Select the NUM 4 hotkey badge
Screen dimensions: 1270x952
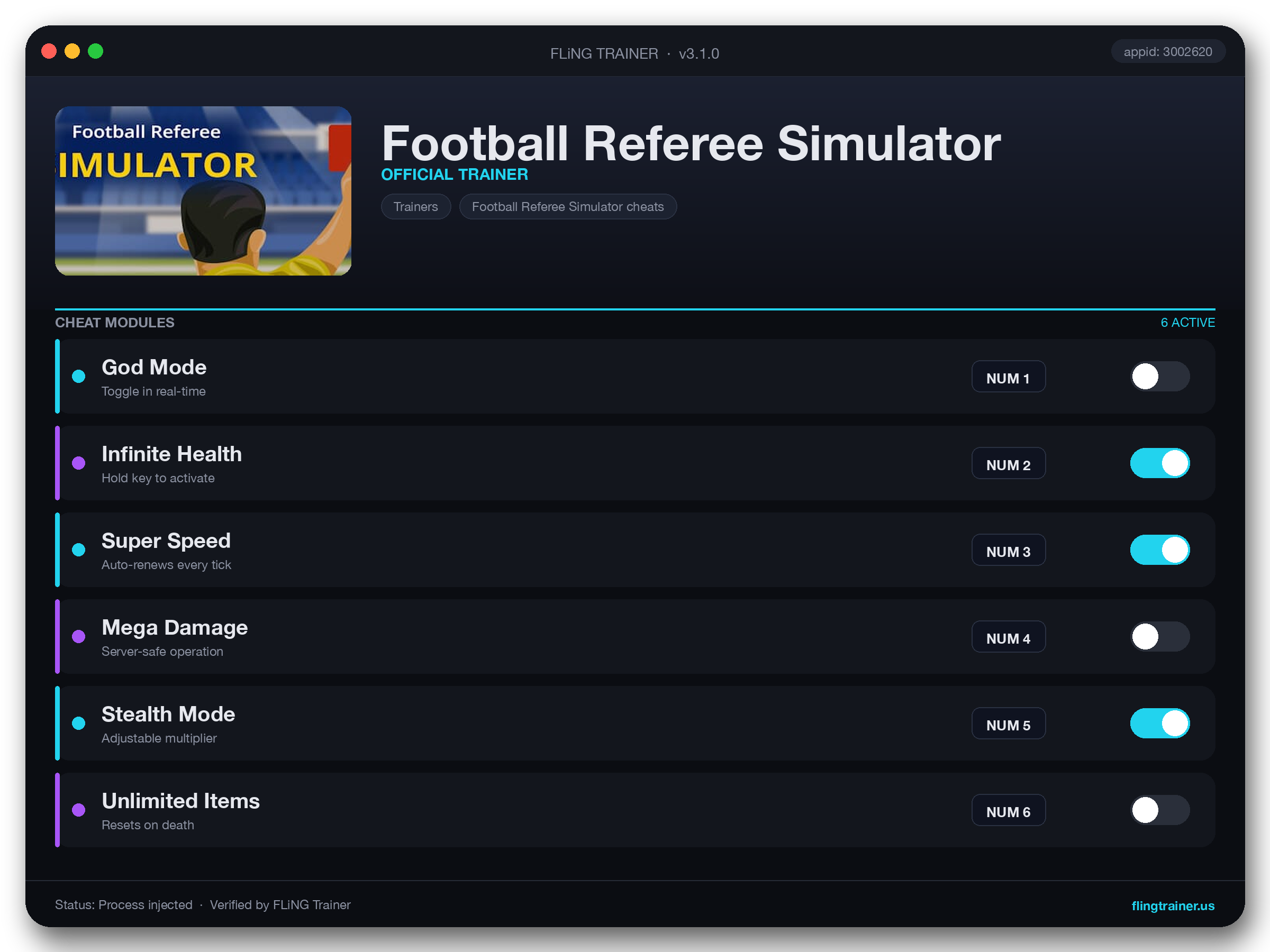[1008, 637]
